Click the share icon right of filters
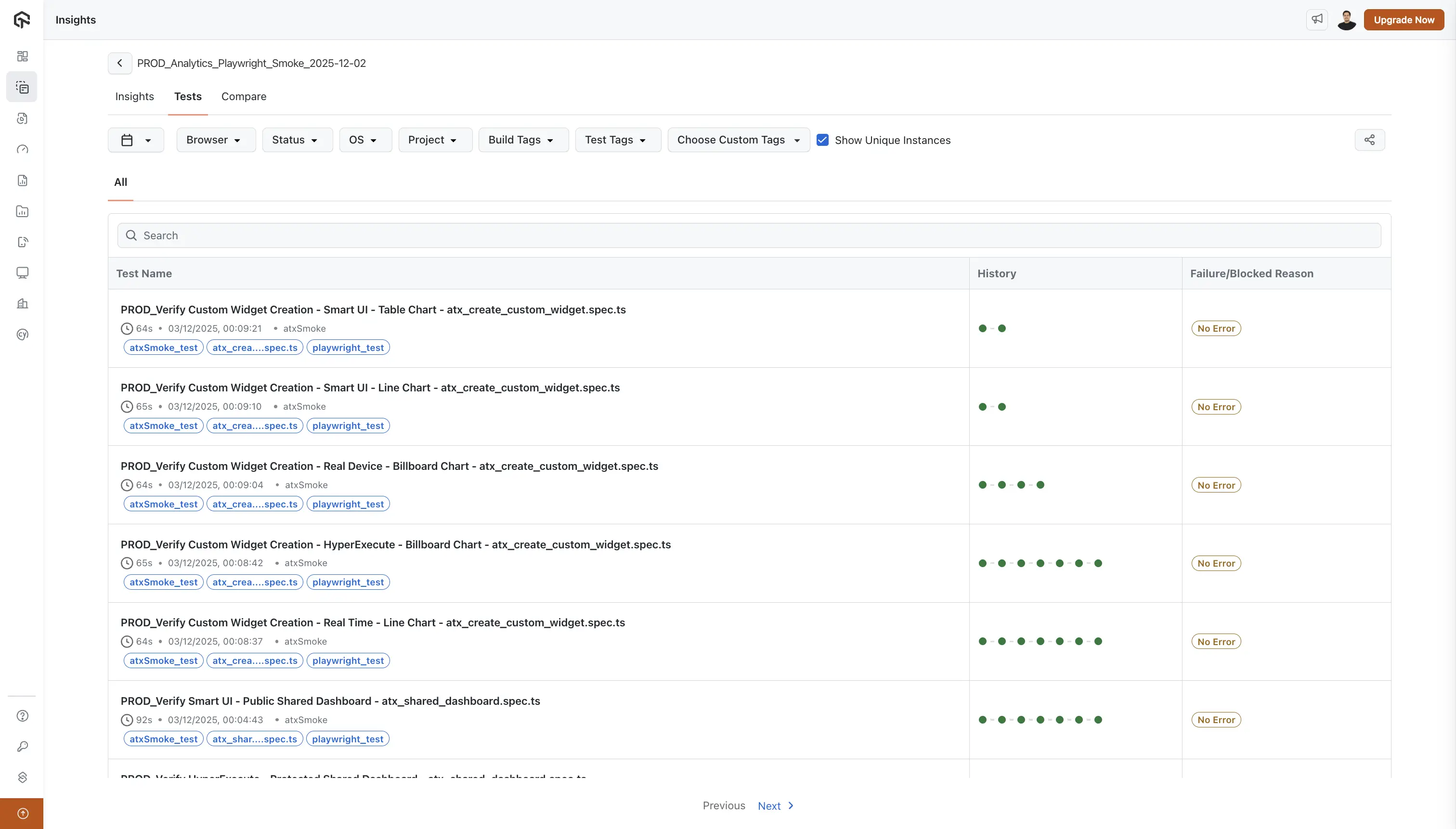Viewport: 1456px width, 829px height. (1369, 140)
